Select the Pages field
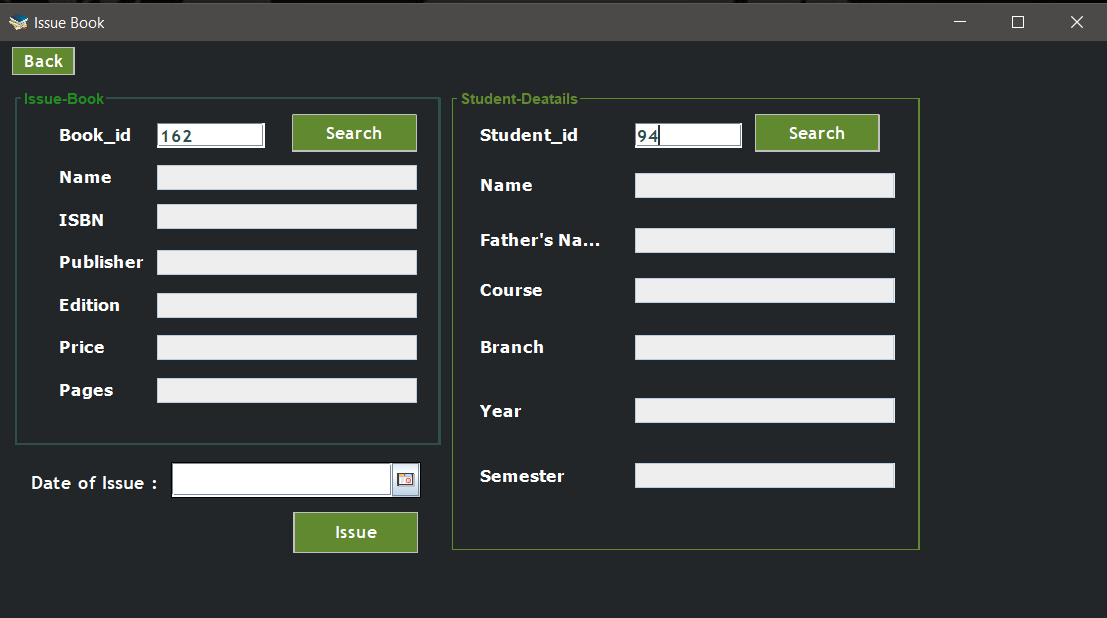1107x618 pixels. pyautogui.click(x=287, y=391)
